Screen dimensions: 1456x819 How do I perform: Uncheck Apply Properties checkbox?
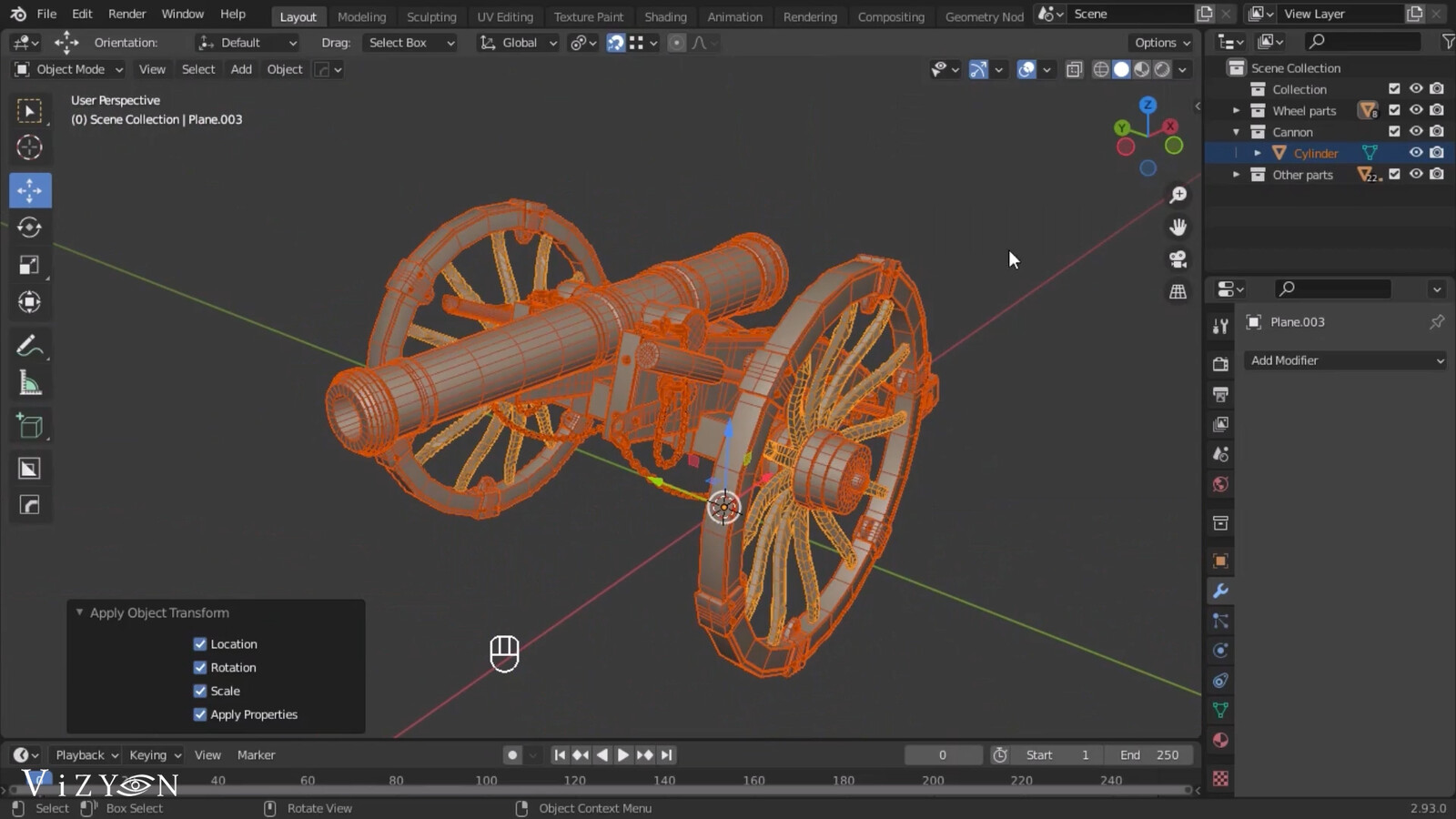coord(200,714)
